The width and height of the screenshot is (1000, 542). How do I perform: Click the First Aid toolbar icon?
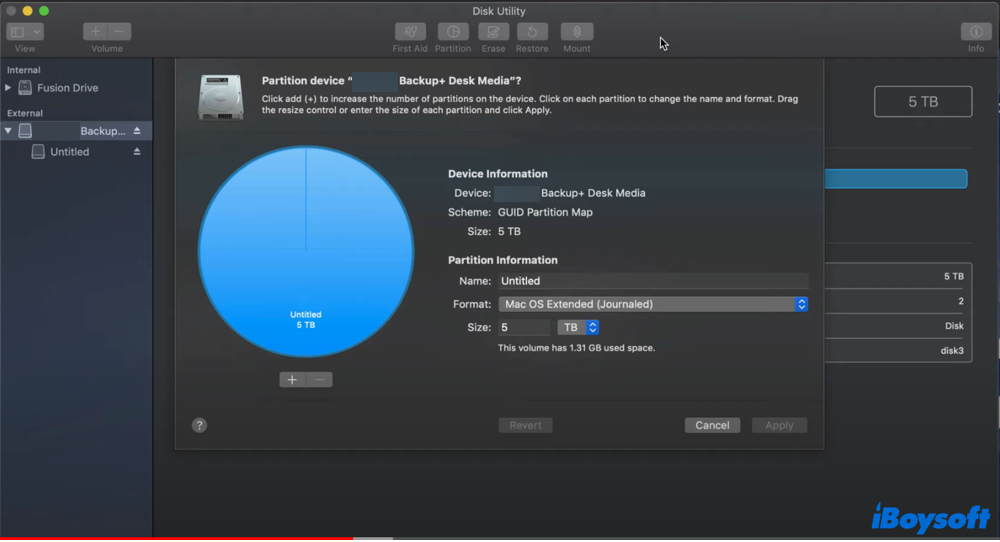pyautogui.click(x=410, y=32)
